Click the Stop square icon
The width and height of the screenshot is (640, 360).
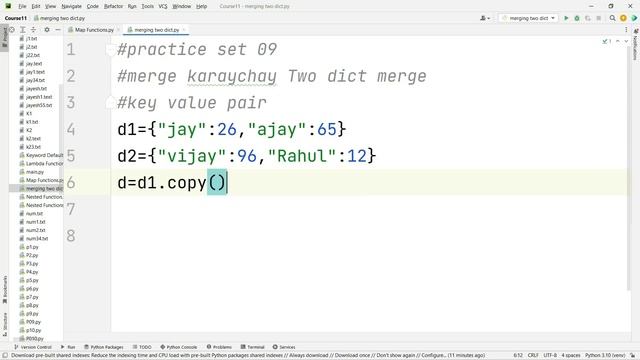pos(599,18)
